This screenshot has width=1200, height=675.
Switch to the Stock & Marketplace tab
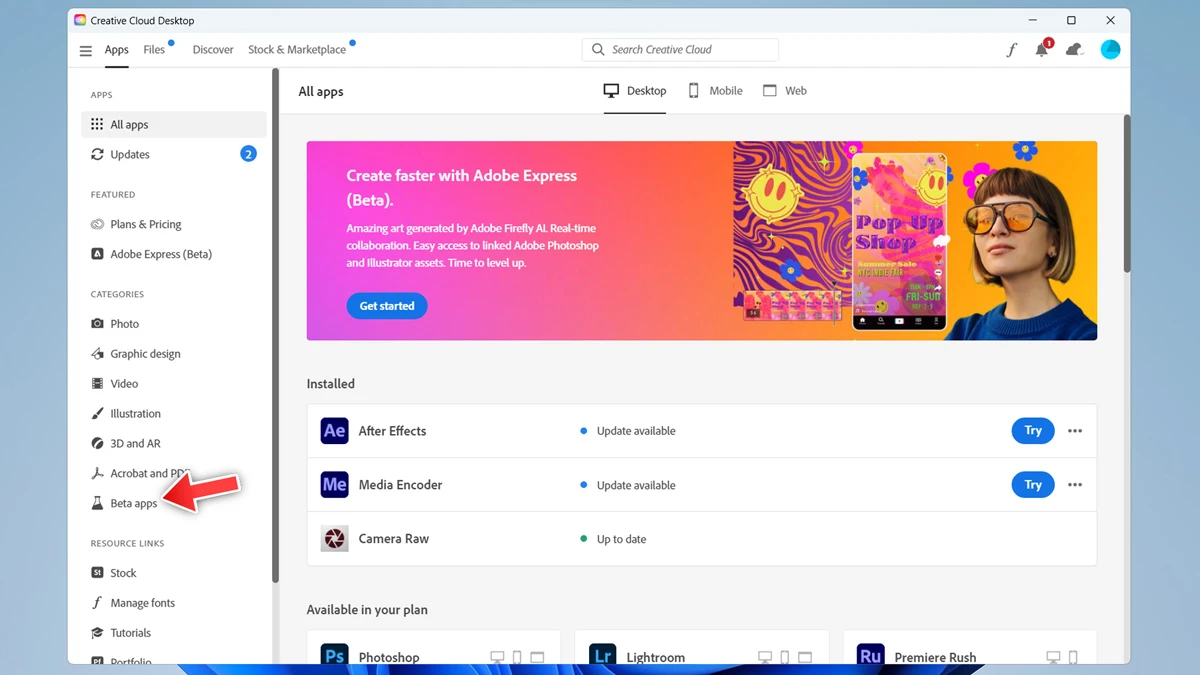click(297, 50)
